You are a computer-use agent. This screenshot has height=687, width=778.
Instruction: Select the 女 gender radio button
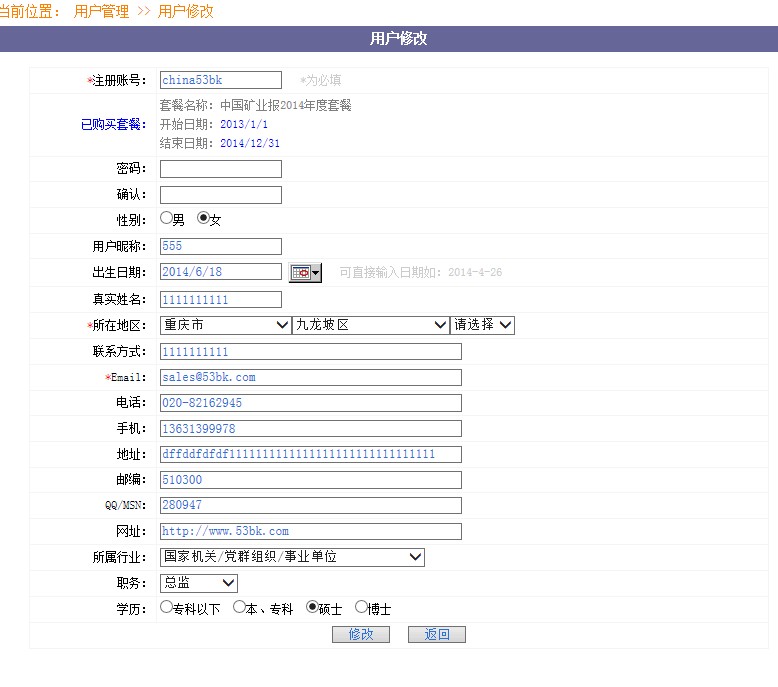click(x=203, y=218)
